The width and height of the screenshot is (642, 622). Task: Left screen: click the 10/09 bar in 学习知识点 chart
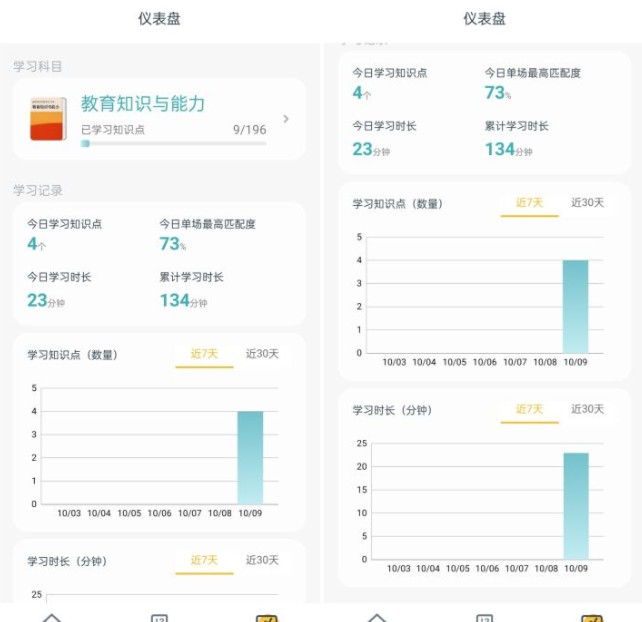(x=250, y=457)
